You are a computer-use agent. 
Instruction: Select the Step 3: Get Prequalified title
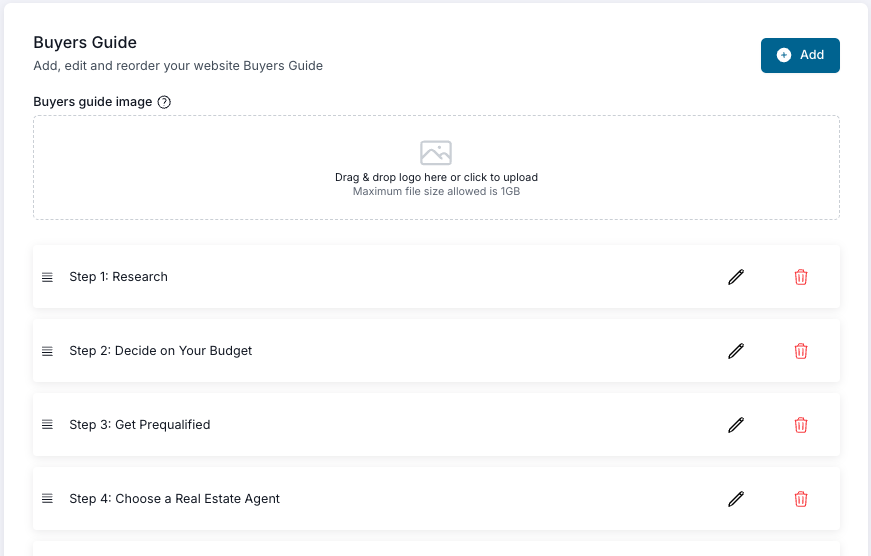tap(139, 425)
